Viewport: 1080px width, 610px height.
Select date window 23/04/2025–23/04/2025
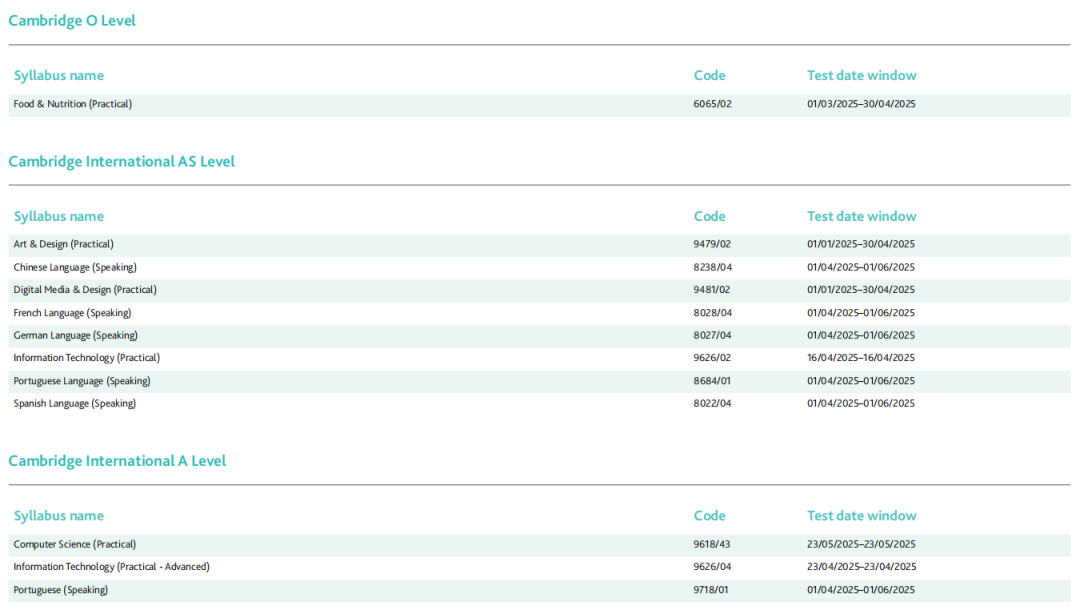pos(862,567)
